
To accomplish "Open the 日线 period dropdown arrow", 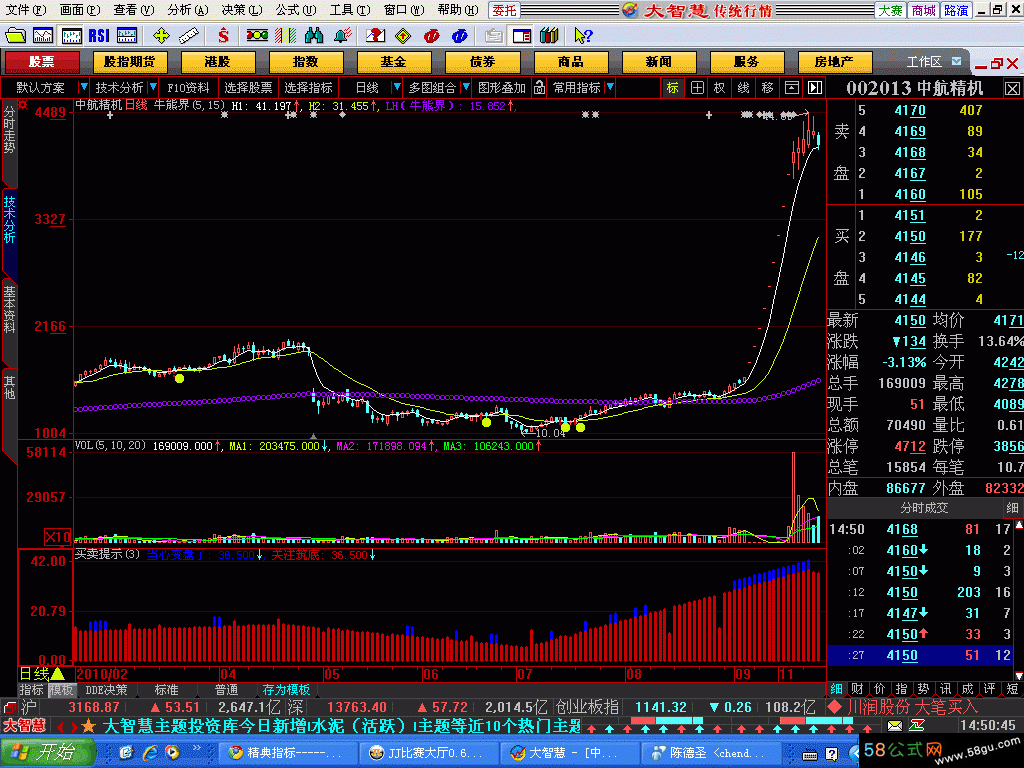I will pos(396,87).
